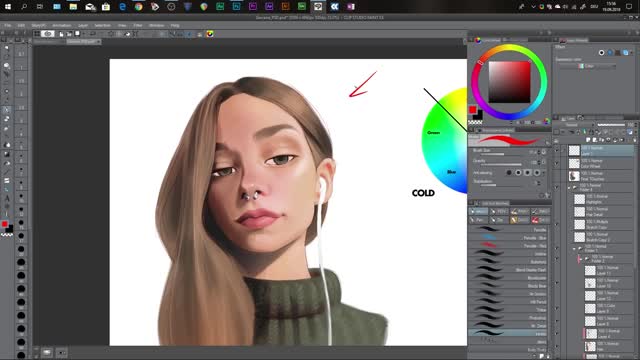Select the highlighted pen tool in left toolbar
This screenshot has width=640, height=360.
[x=7, y=109]
